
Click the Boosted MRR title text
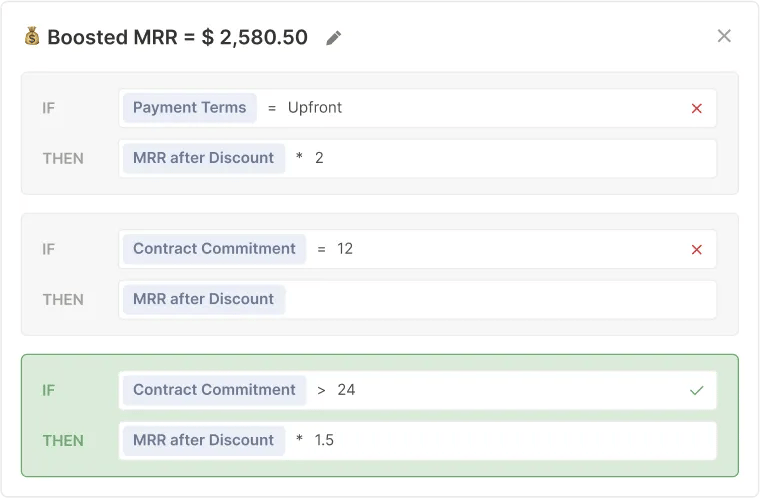[x=177, y=37]
